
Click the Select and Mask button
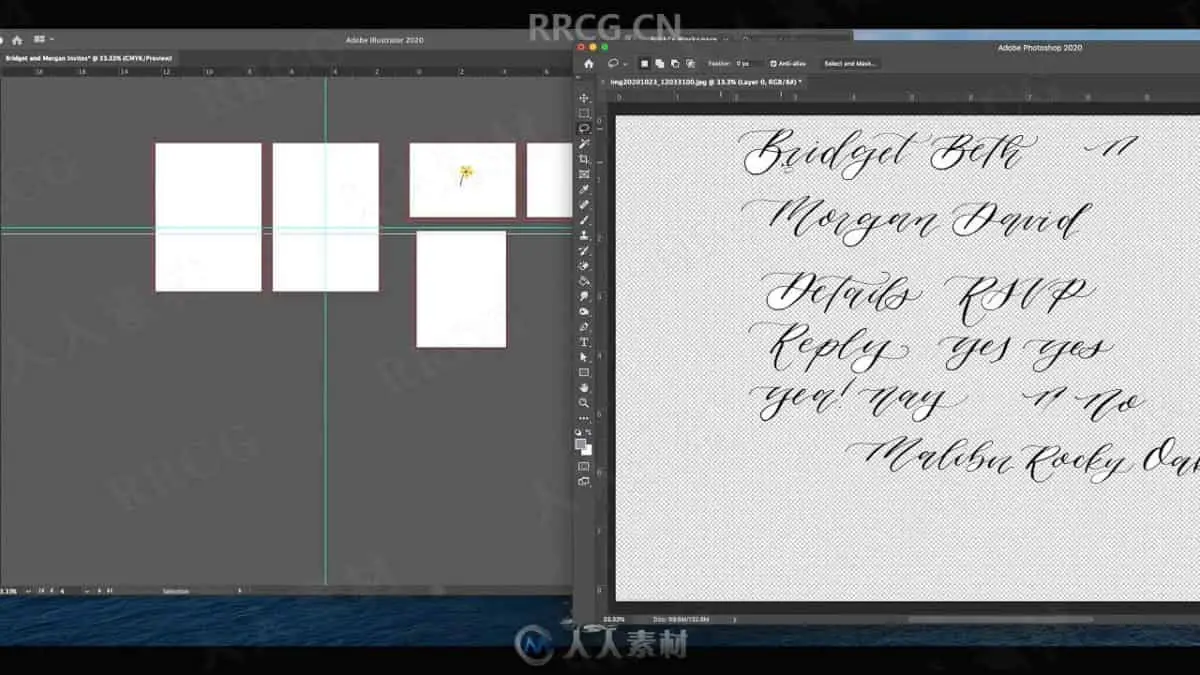pyautogui.click(x=850, y=63)
